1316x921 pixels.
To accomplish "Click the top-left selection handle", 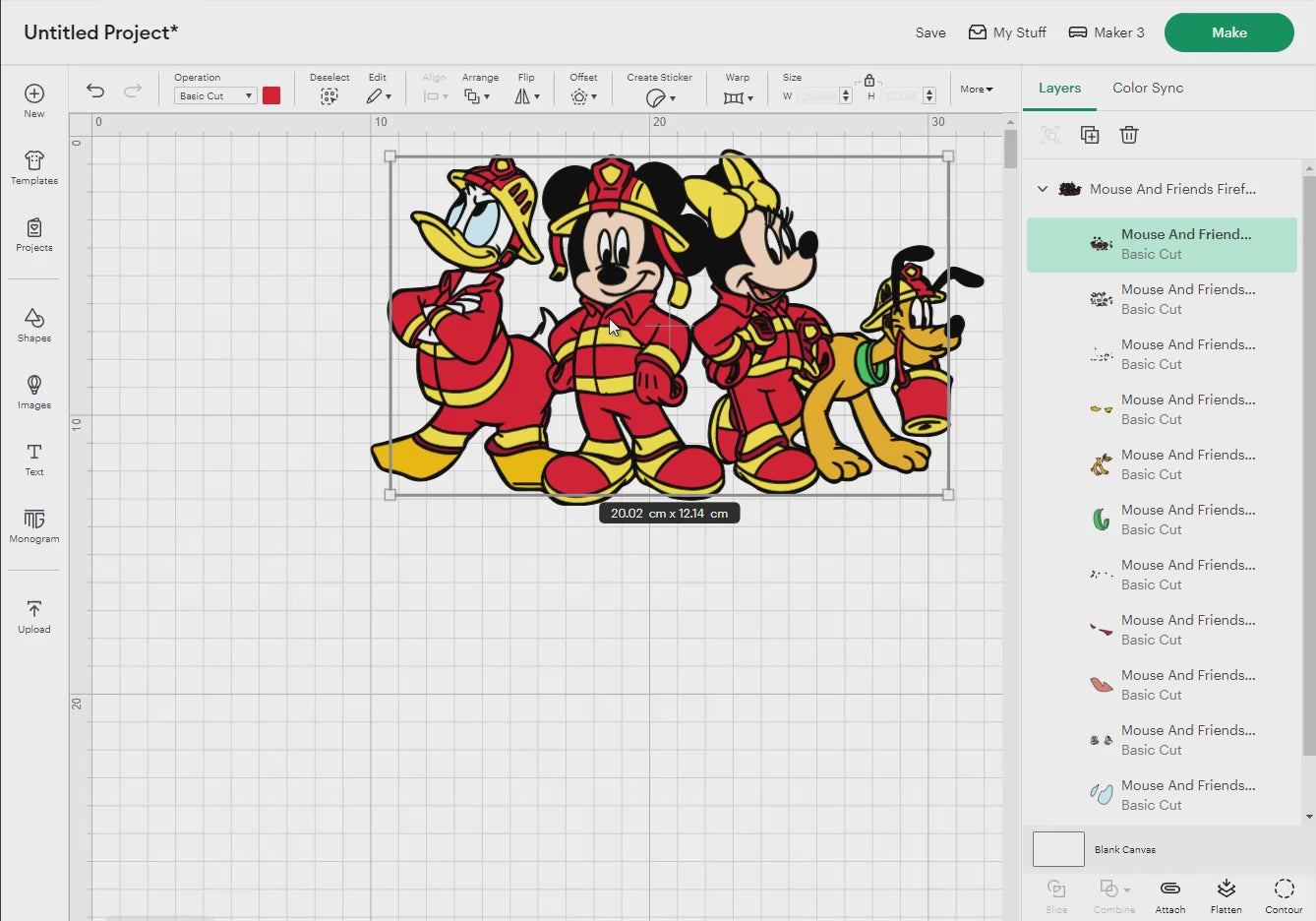I will 390,156.
